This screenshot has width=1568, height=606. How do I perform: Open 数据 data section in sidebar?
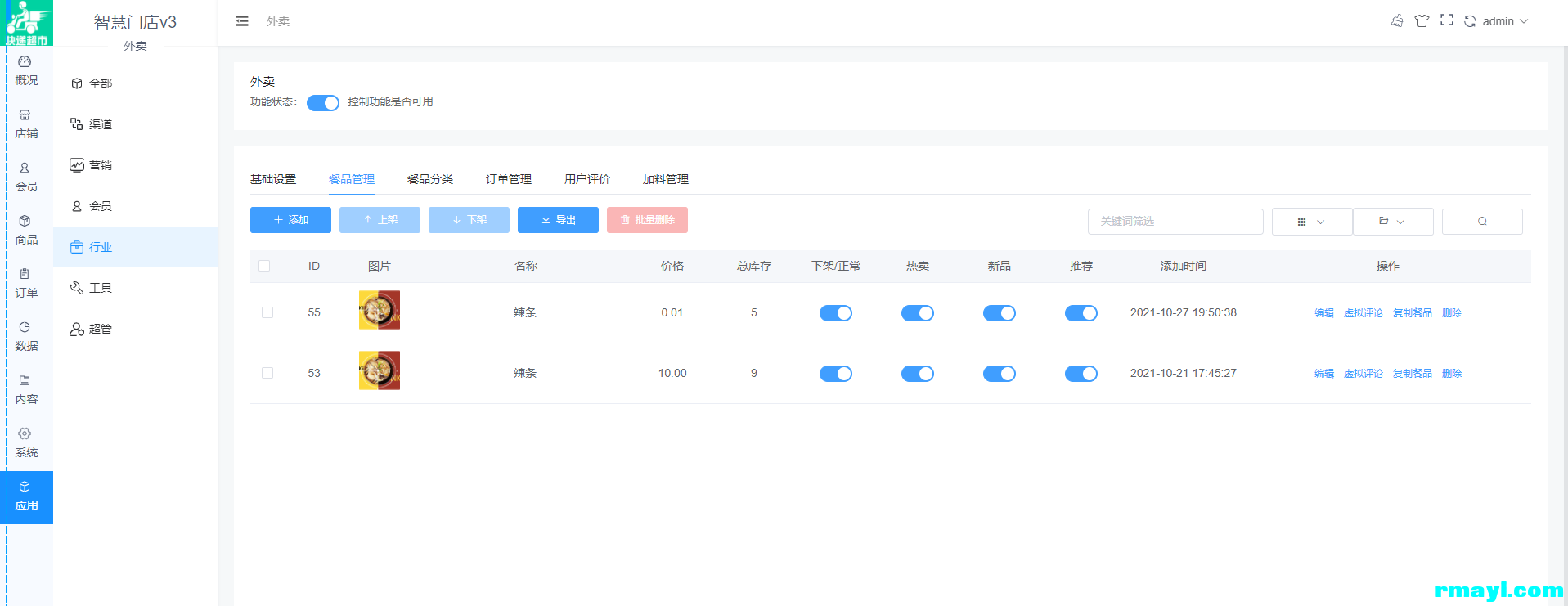point(26,336)
